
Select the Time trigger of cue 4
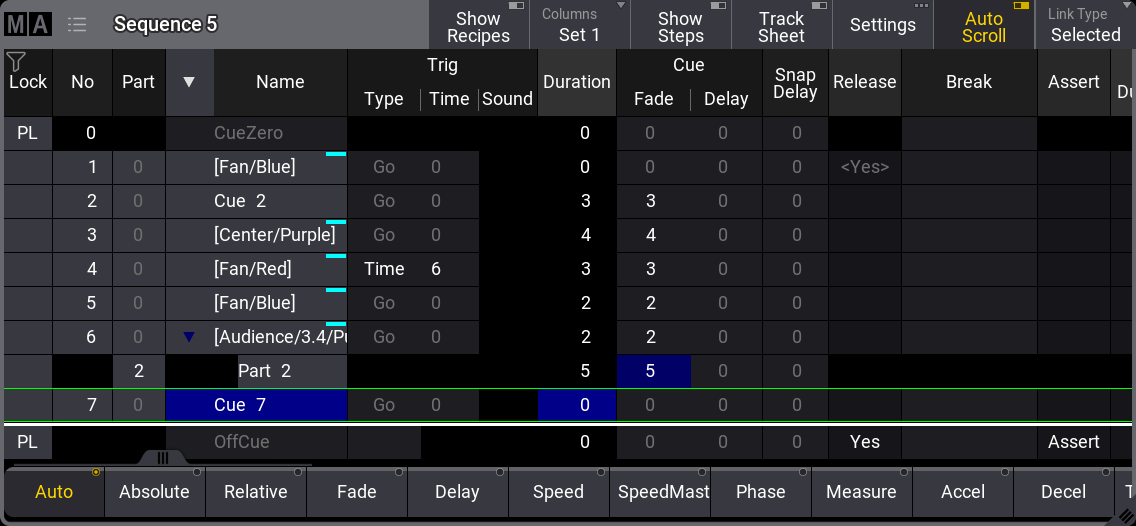point(384,269)
